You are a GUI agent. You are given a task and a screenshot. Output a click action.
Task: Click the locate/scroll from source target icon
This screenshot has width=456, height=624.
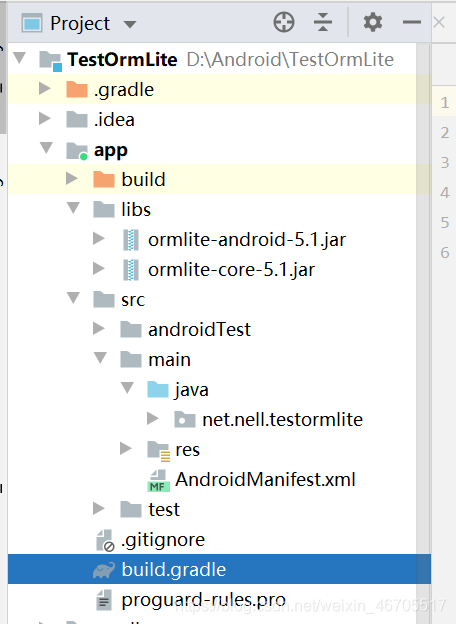point(284,22)
